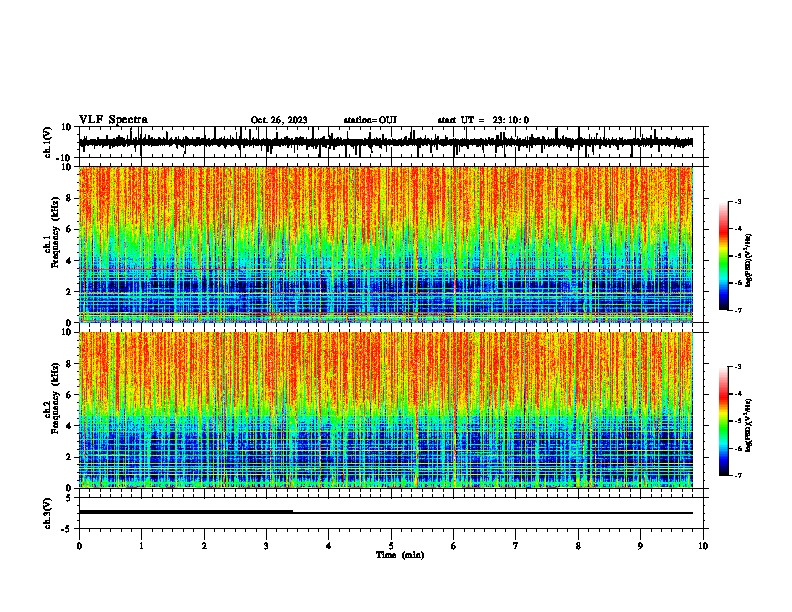Click the ch.1 color bar log(PSD) unit label
792x612 pixels.
748,260
